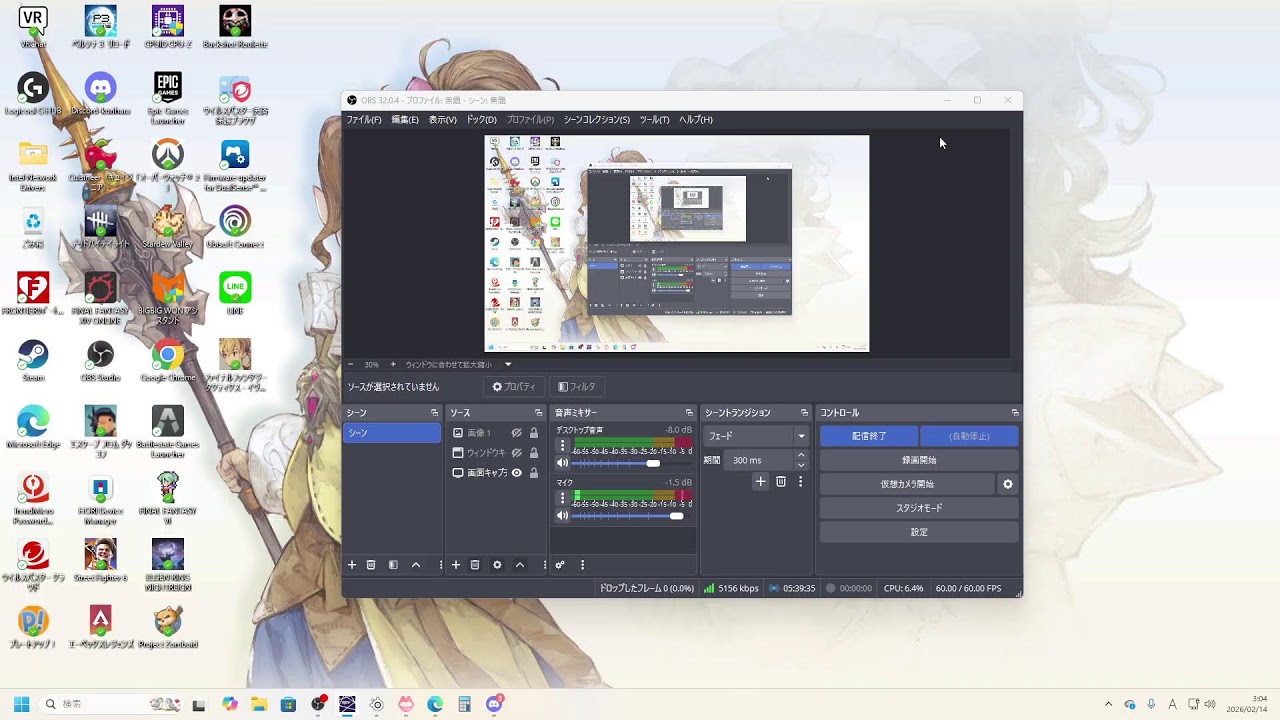This screenshot has width=1280, height=720.
Task: Unlock the ウィンドウキャプチャ source
Action: pyautogui.click(x=534, y=453)
